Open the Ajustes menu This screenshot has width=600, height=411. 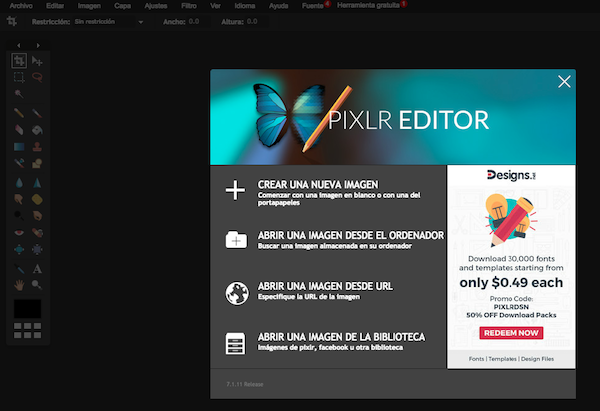coord(156,6)
